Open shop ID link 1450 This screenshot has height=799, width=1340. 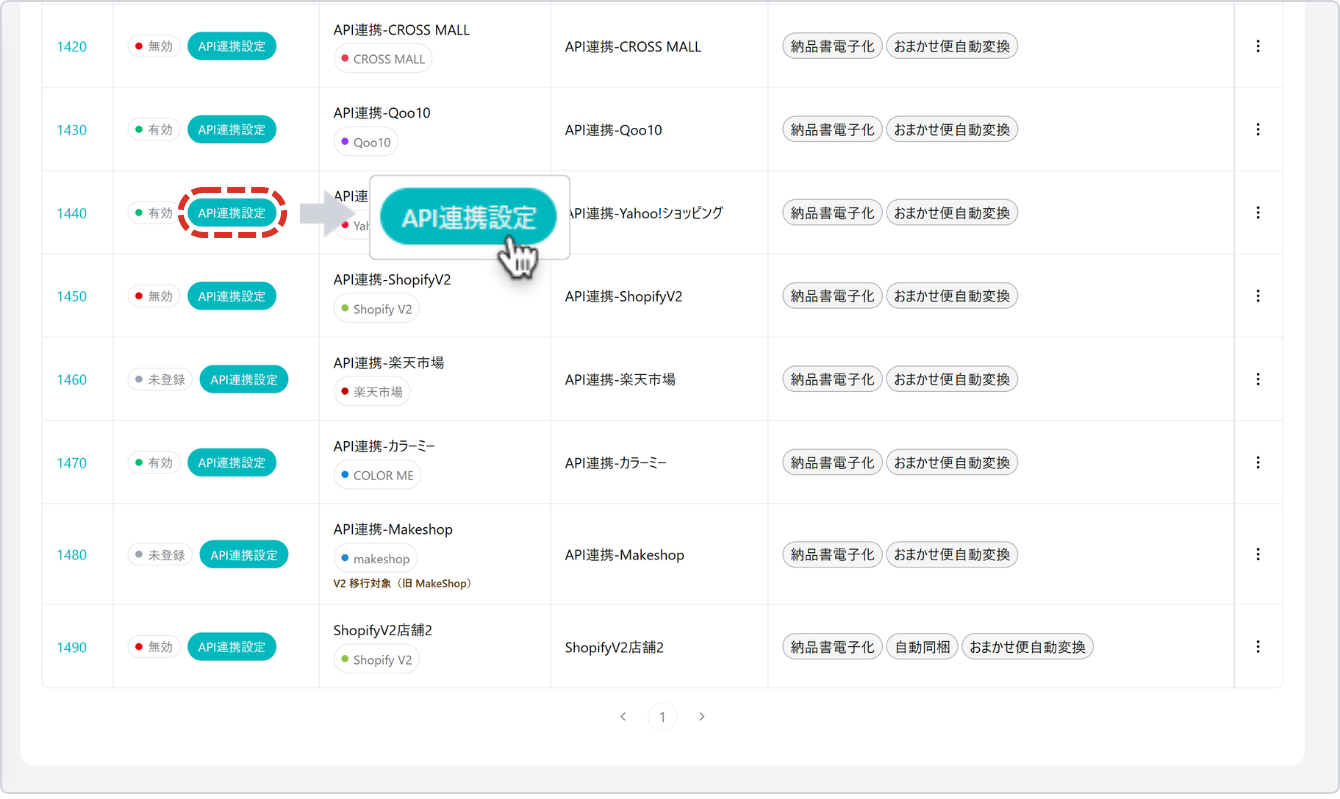pos(71,296)
